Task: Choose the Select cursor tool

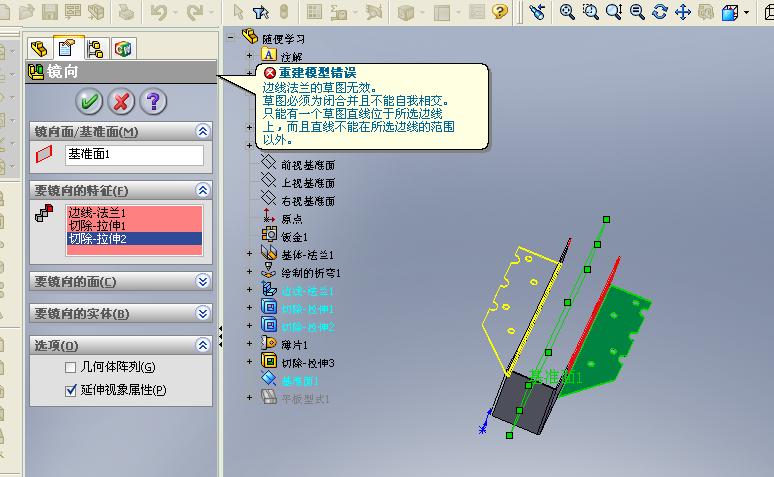Action: click(x=238, y=11)
